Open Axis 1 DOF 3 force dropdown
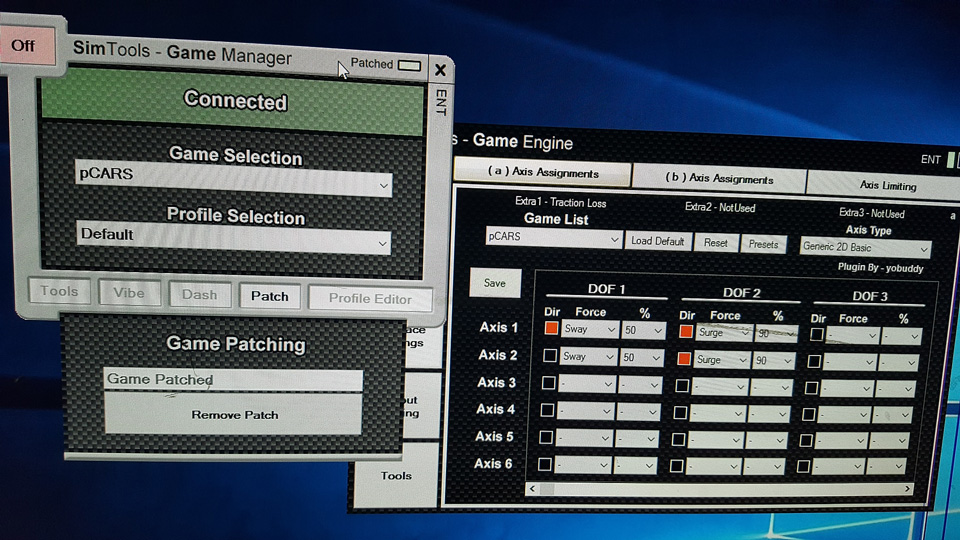The width and height of the screenshot is (960, 540). [x=853, y=336]
